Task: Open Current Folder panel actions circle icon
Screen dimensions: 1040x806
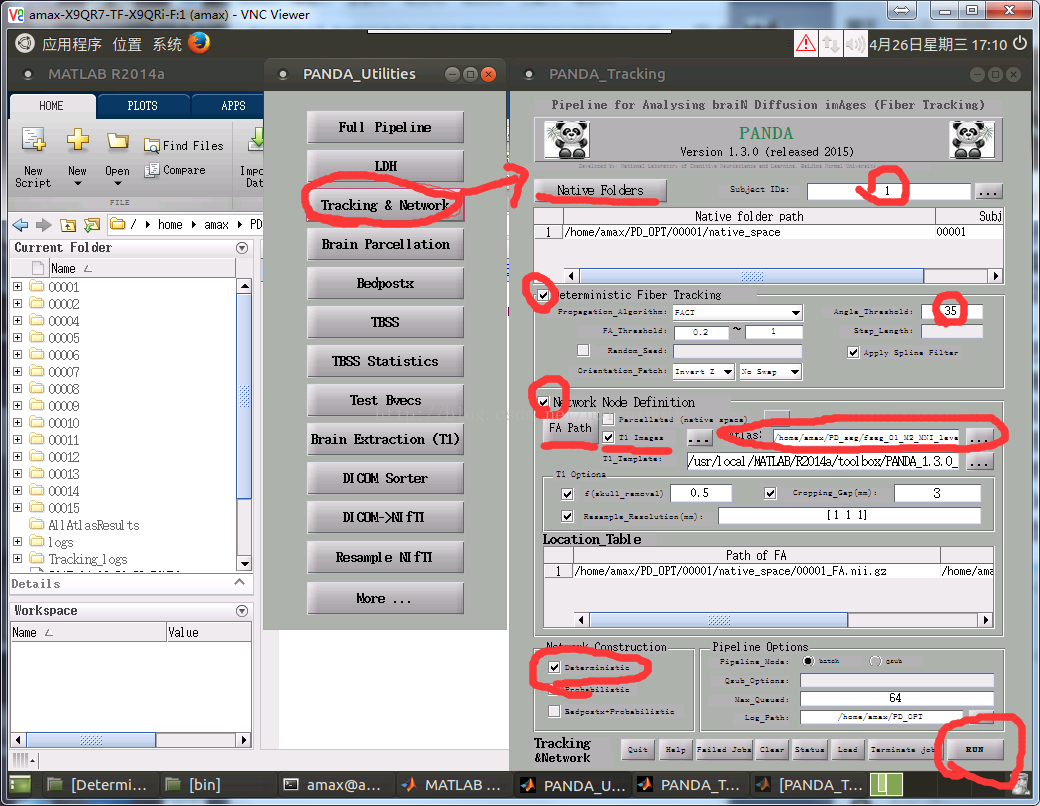Action: coord(242,247)
